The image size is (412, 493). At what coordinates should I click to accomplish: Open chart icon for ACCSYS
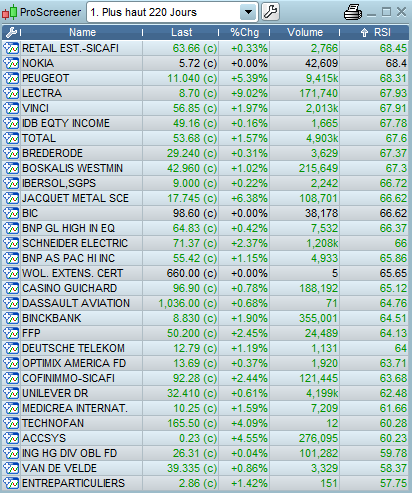(x=11, y=438)
